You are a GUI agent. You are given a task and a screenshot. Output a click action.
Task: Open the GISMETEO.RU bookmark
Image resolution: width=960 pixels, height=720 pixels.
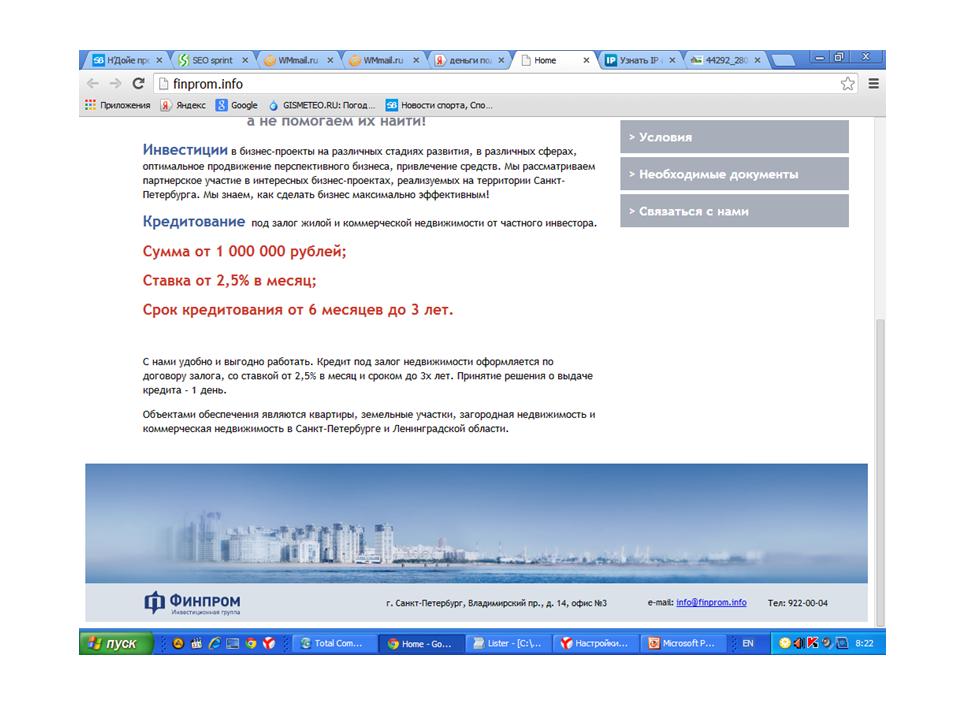coord(321,105)
